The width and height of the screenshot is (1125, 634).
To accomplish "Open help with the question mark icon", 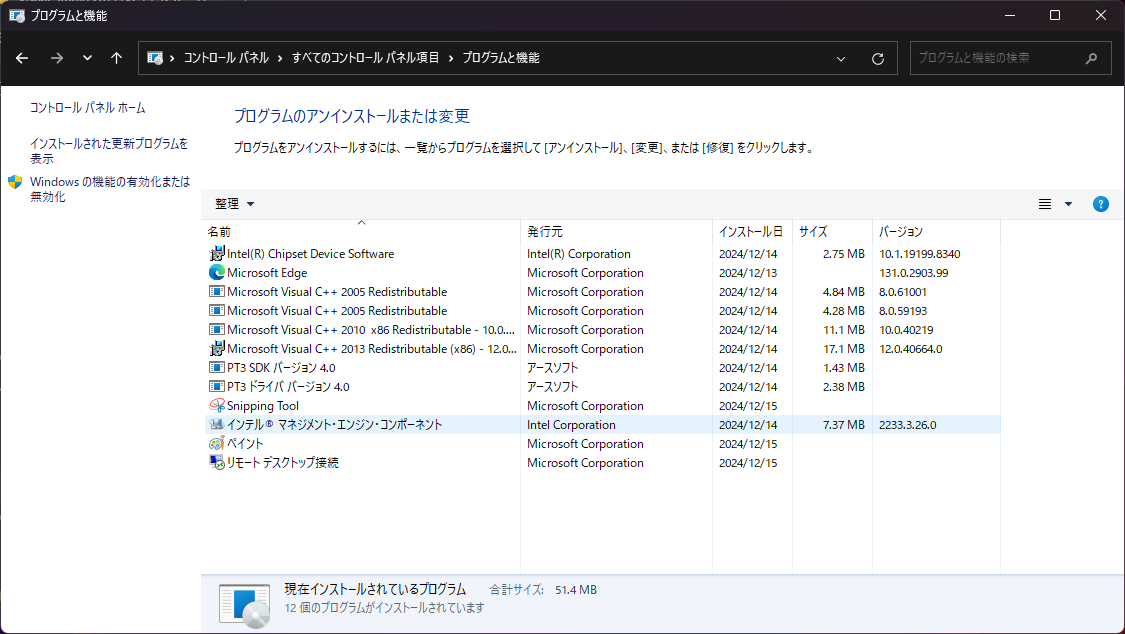I will tap(1100, 204).
